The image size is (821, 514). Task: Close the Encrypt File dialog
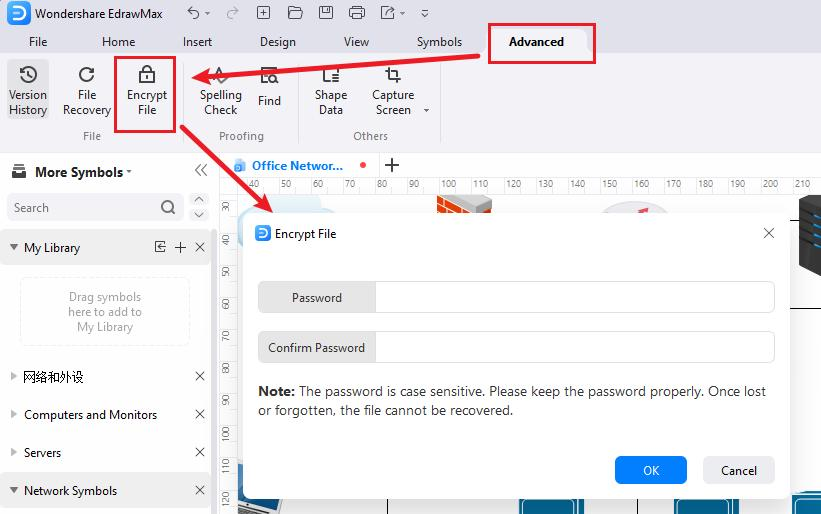point(769,233)
